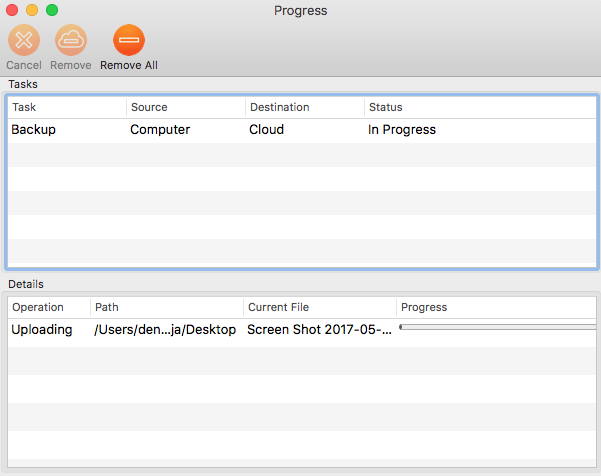Image resolution: width=601 pixels, height=476 pixels.
Task: Click the upload progress bar
Action: pos(498,327)
